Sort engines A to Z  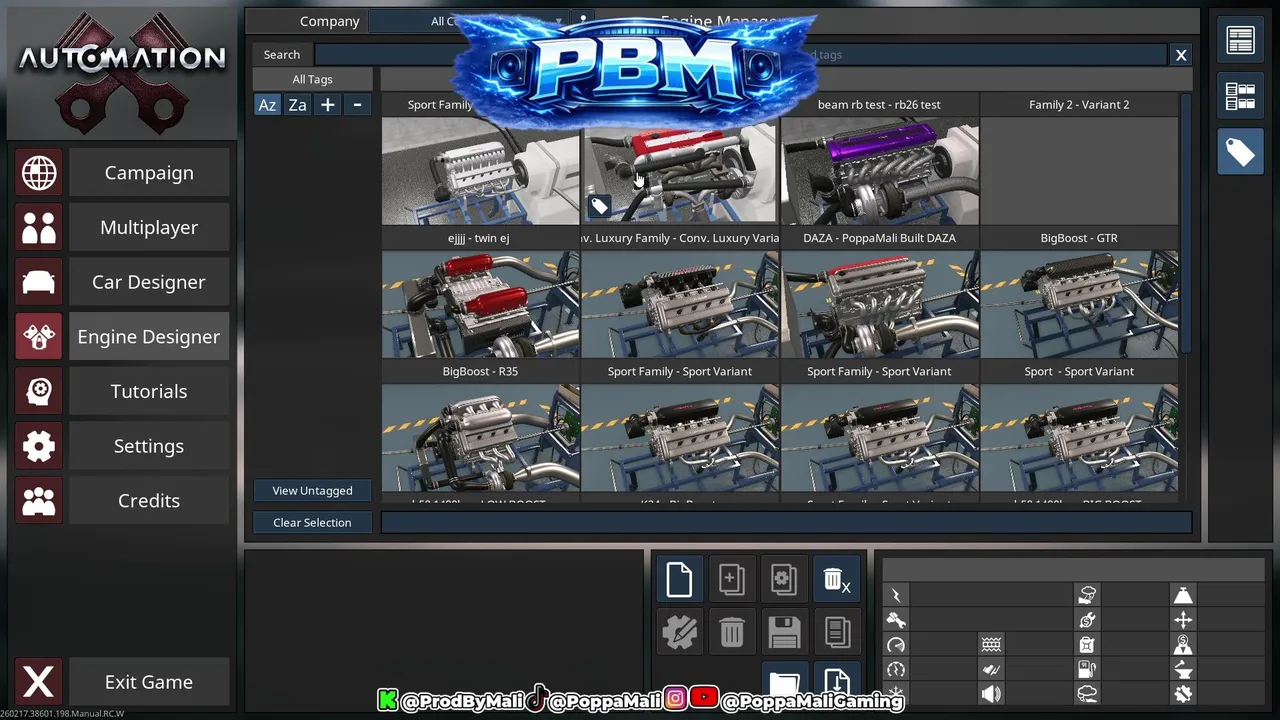[x=267, y=105]
